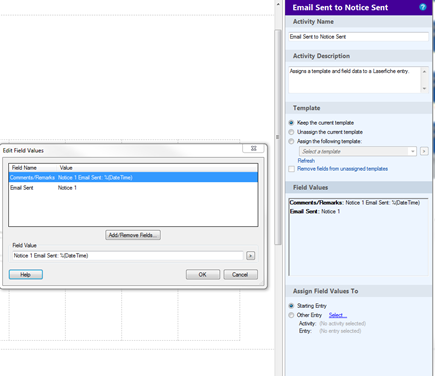The height and width of the screenshot is (376, 435).
Task: Click Email Sent: Notice 1 in Field Values panel
Action: point(315,211)
